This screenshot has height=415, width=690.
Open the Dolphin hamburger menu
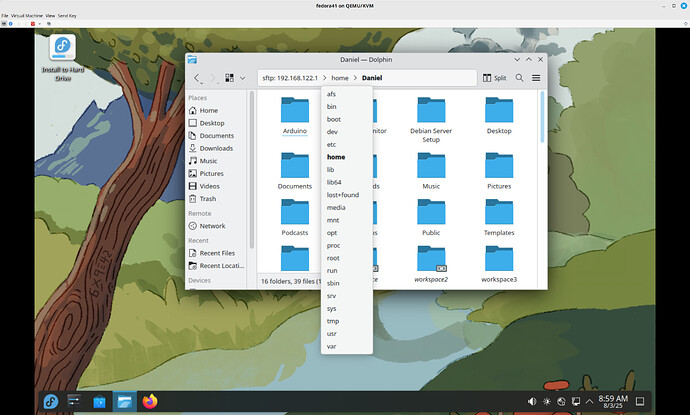point(536,78)
